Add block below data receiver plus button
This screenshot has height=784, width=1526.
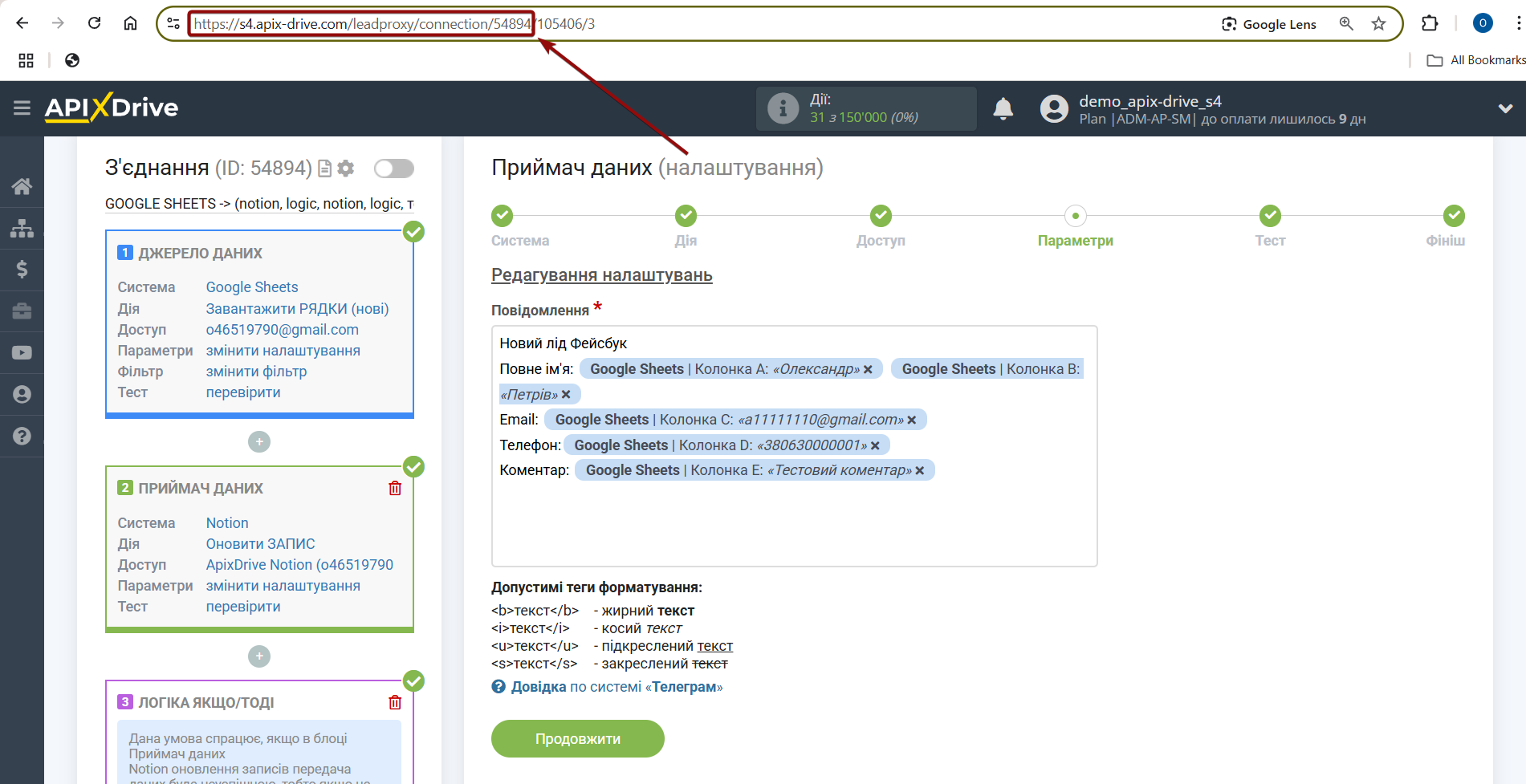click(x=258, y=656)
